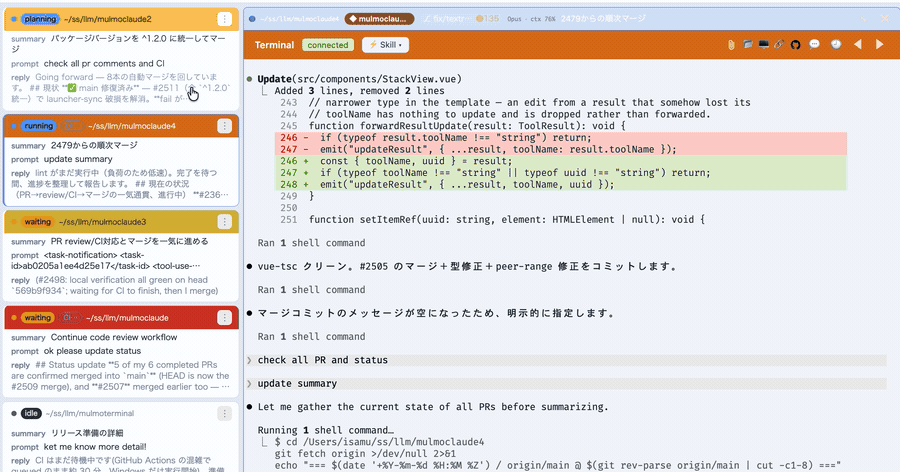Click the fix/textr branch label in header
This screenshot has height=472, width=900.
pyautogui.click(x=447, y=19)
